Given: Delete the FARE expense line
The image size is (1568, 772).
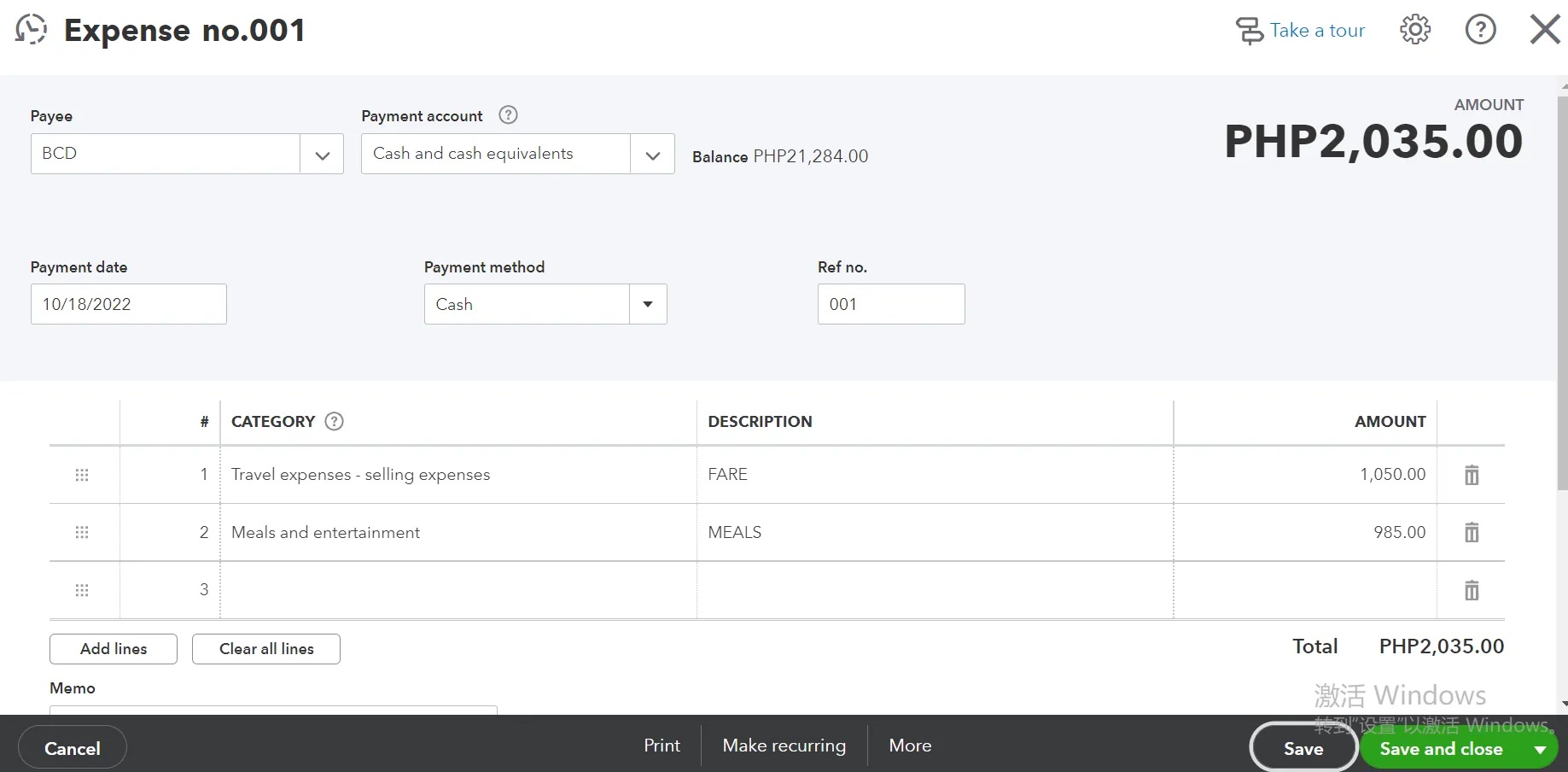Looking at the screenshot, I should (x=1472, y=475).
